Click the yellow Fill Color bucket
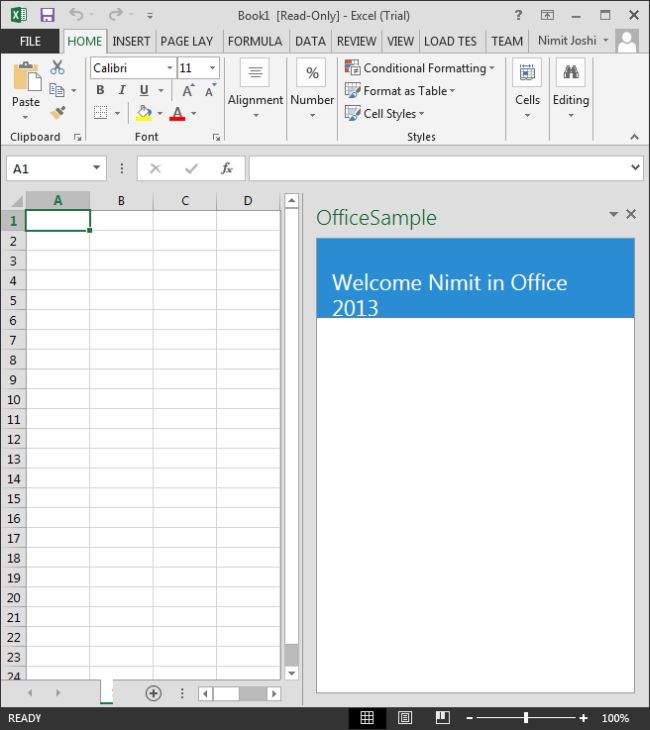This screenshot has height=730, width=650. click(x=144, y=113)
